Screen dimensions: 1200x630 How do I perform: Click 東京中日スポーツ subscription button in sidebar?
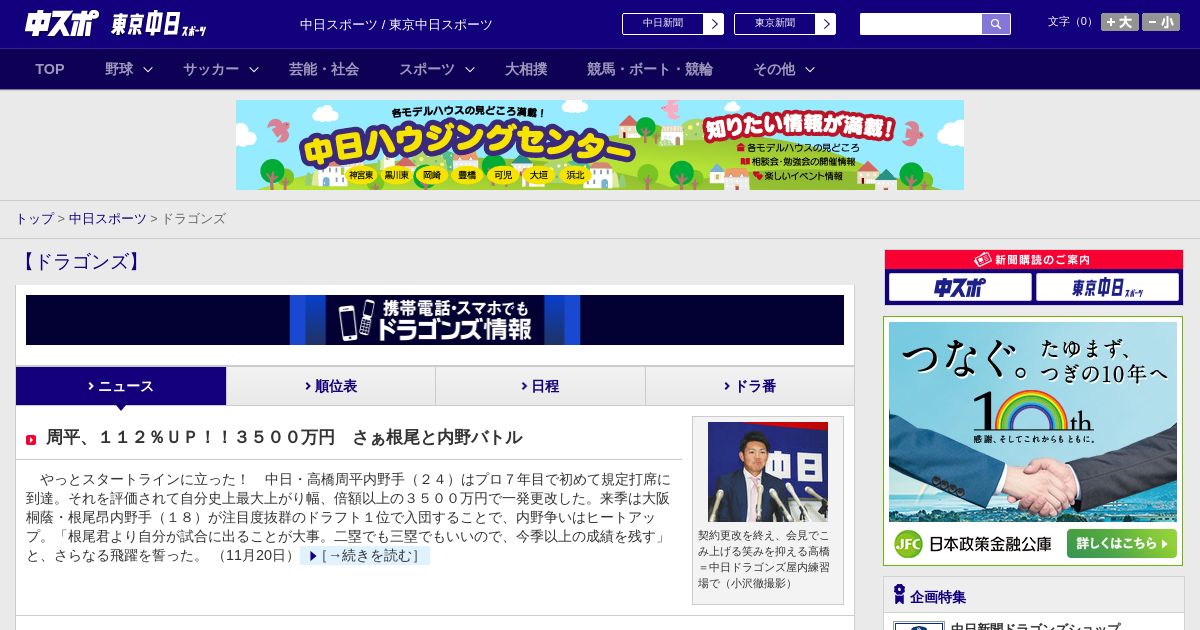coord(1108,288)
